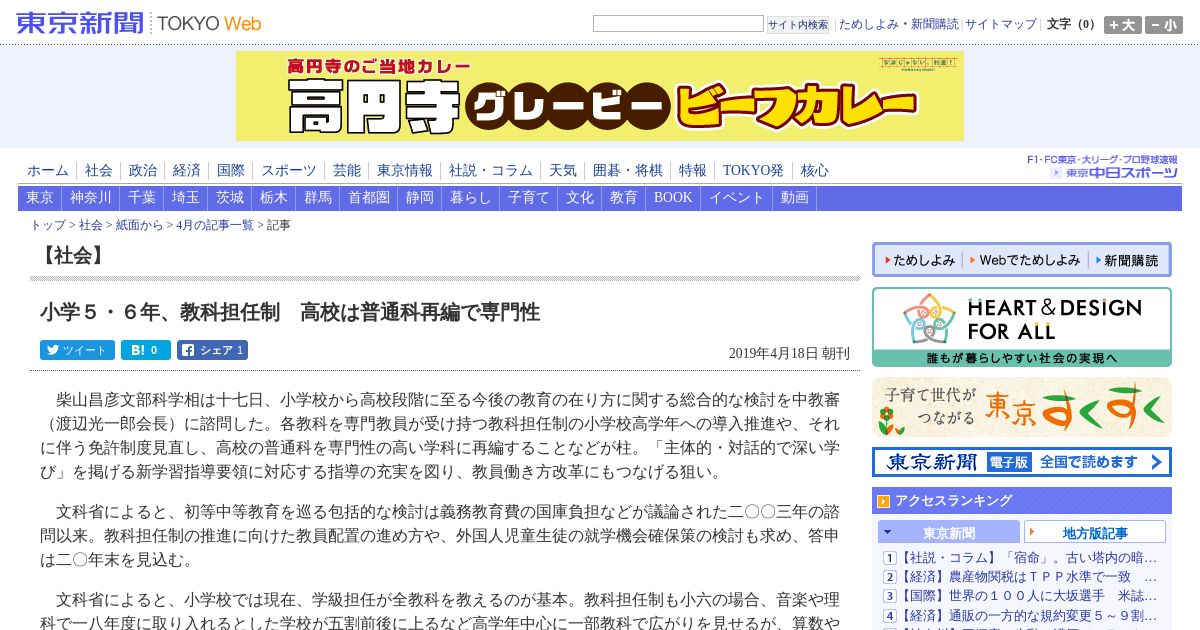
Task: Open the サイトマップ link
Action: [x=1000, y=24]
